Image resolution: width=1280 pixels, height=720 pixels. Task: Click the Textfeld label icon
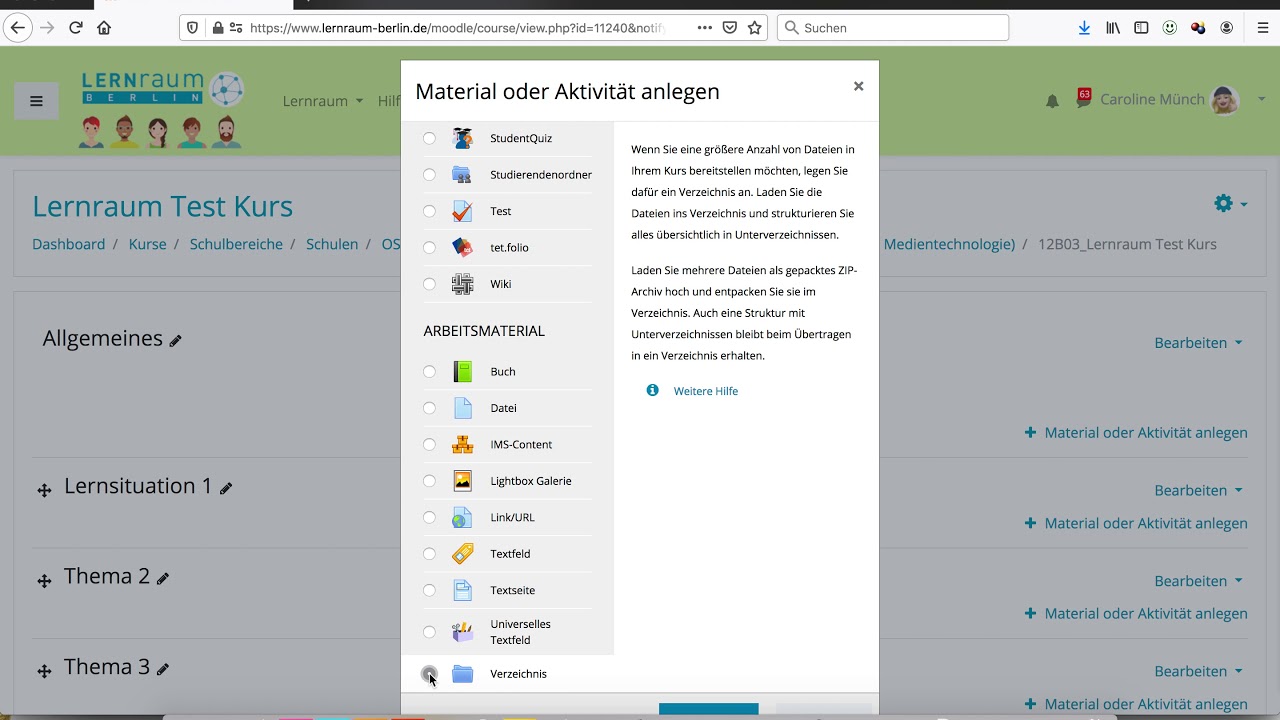click(x=462, y=554)
